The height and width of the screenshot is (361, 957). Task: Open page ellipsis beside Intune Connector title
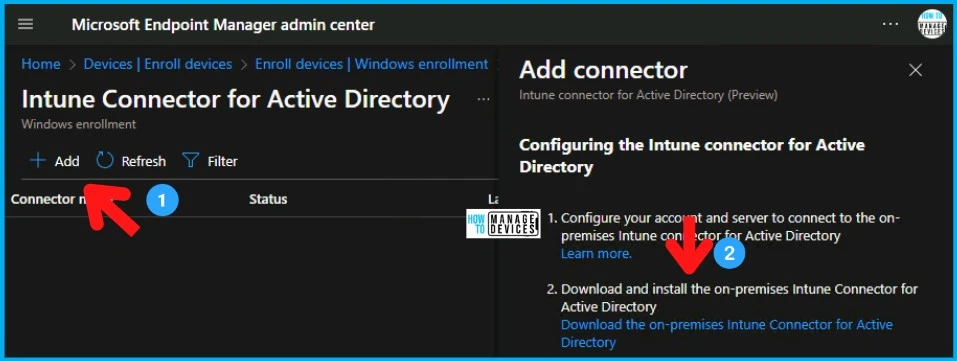click(483, 99)
